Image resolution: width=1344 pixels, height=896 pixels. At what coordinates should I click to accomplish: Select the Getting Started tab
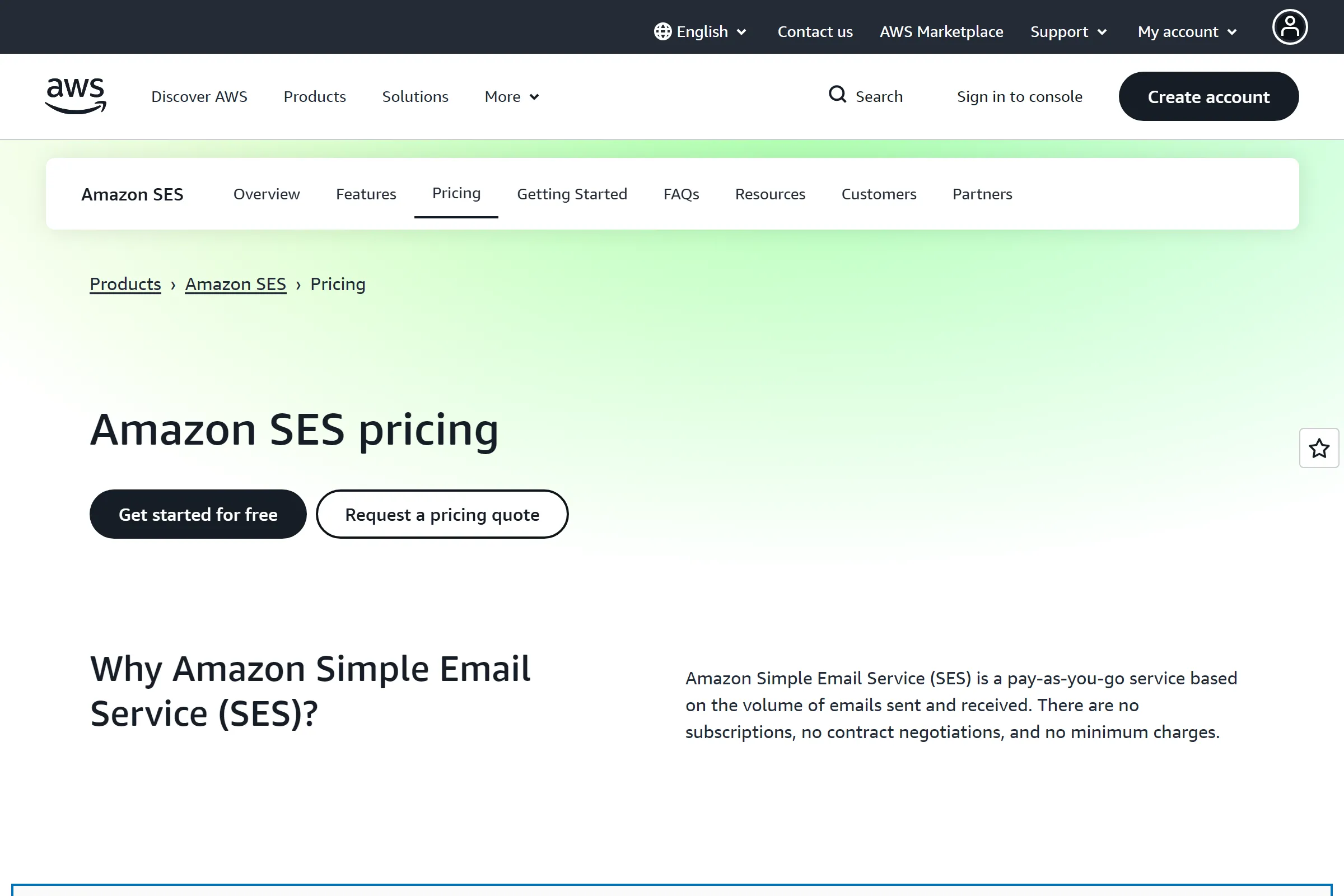coord(572,194)
